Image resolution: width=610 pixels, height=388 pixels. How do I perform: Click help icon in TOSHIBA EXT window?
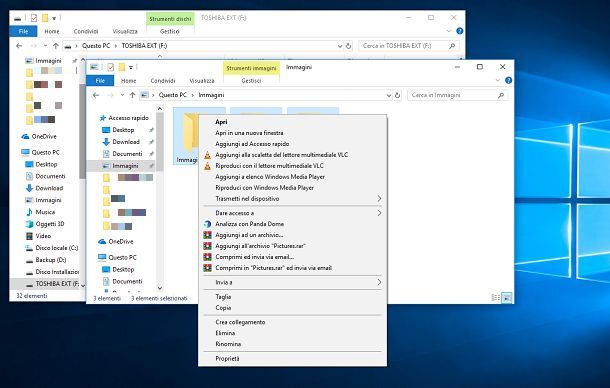click(459, 31)
